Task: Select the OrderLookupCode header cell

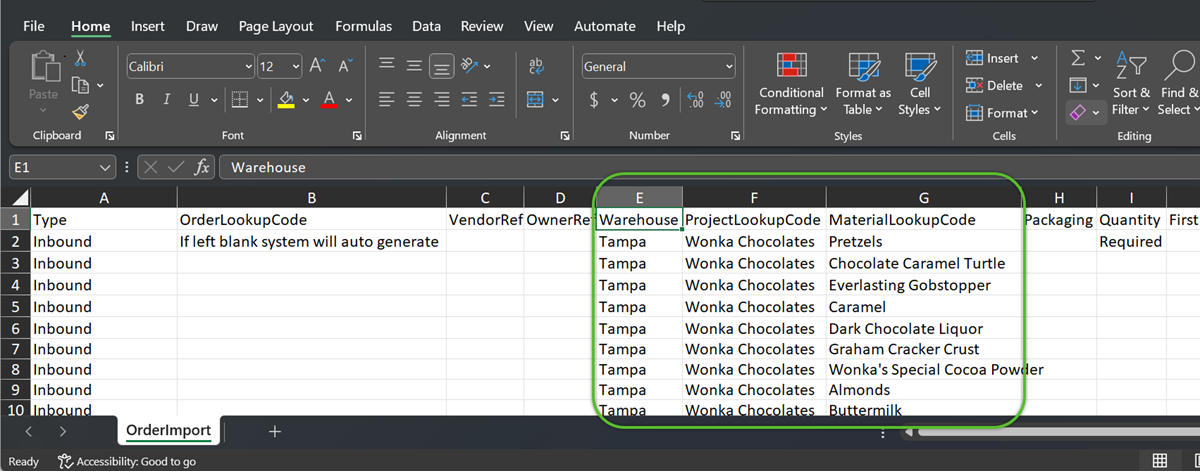Action: click(312, 220)
